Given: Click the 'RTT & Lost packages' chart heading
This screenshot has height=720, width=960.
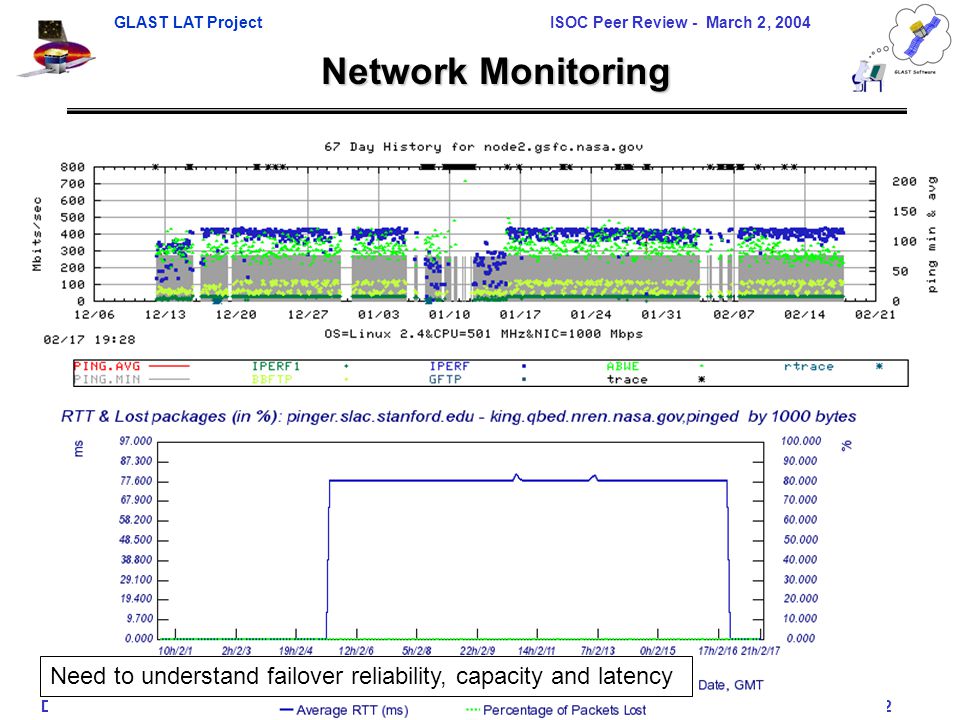Looking at the screenshot, I should click(458, 417).
